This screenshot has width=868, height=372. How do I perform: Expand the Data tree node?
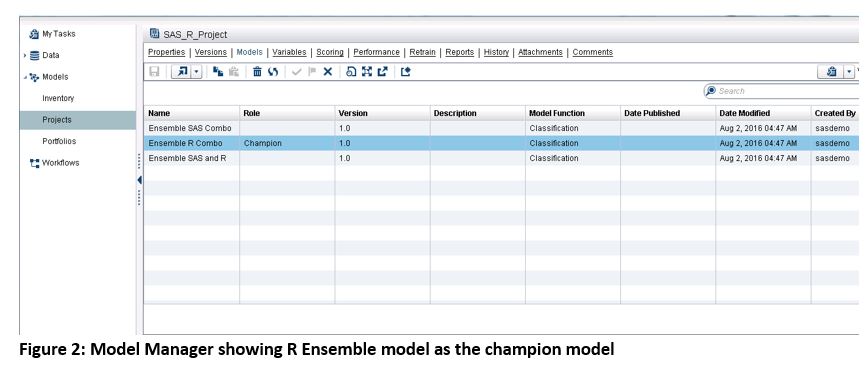coord(25,55)
